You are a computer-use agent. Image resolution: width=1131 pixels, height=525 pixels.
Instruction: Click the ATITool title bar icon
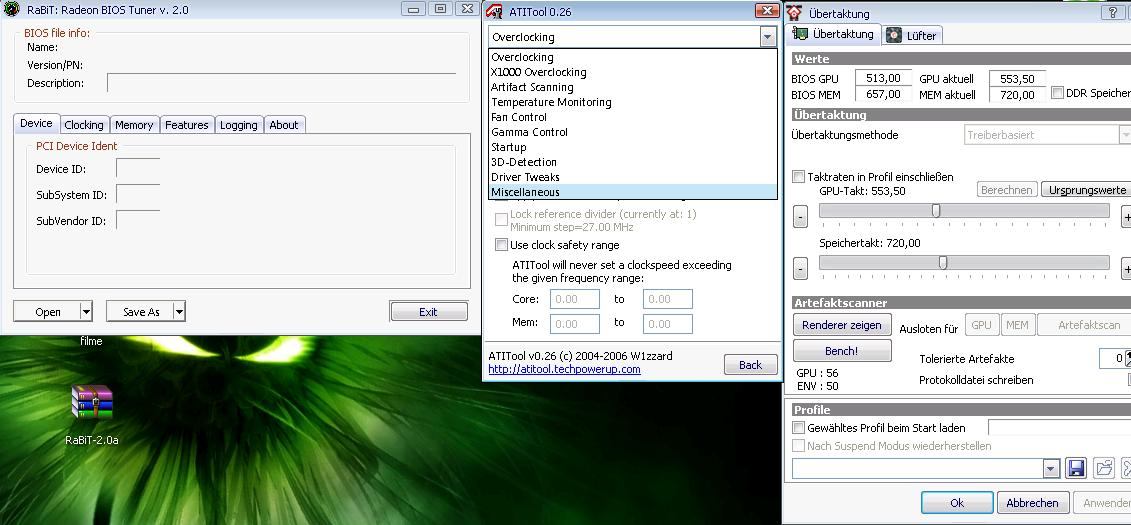pyautogui.click(x=494, y=11)
